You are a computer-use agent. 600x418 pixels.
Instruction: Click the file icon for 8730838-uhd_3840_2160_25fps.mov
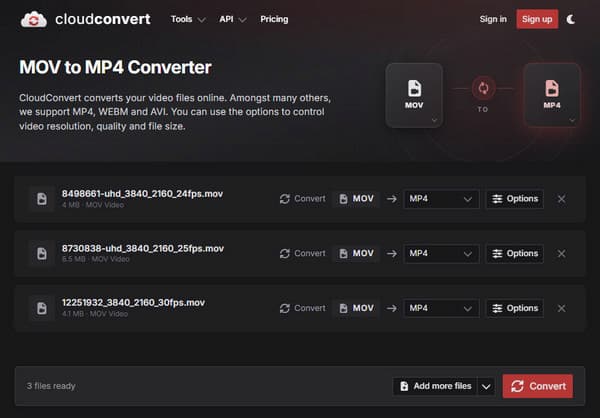point(42,253)
